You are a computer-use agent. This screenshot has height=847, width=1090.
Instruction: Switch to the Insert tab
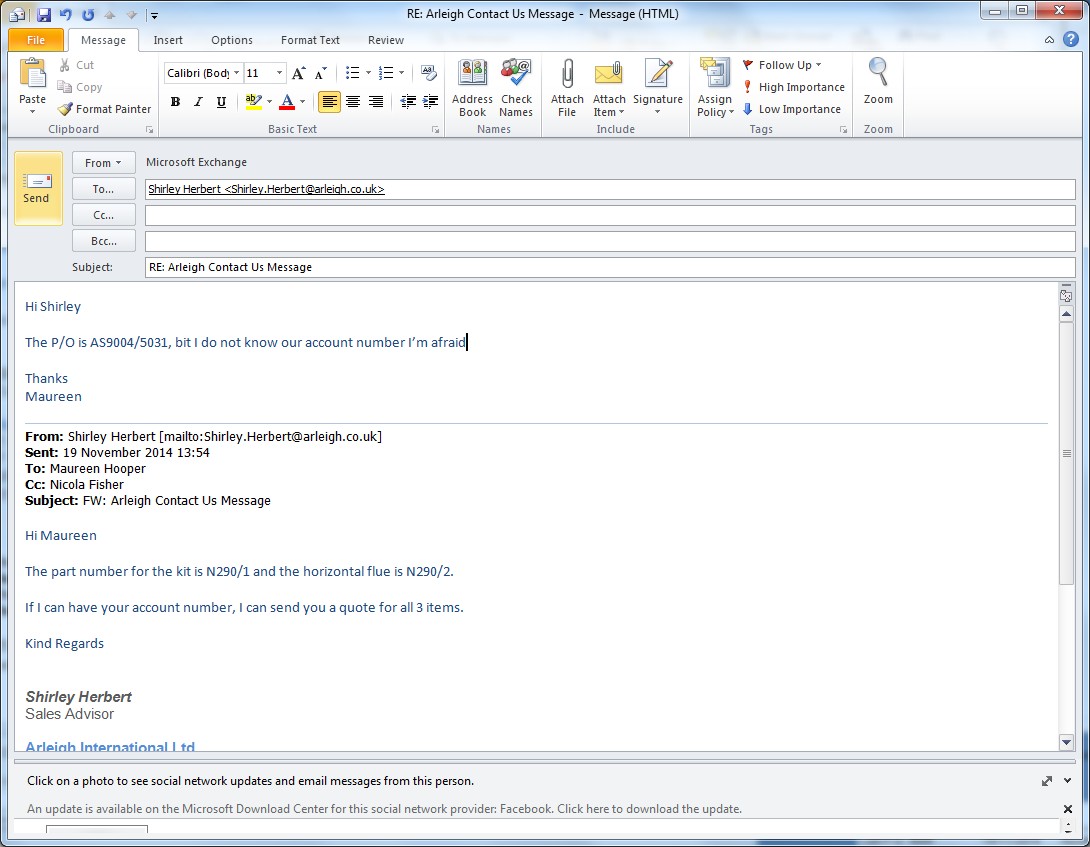pyautogui.click(x=168, y=40)
